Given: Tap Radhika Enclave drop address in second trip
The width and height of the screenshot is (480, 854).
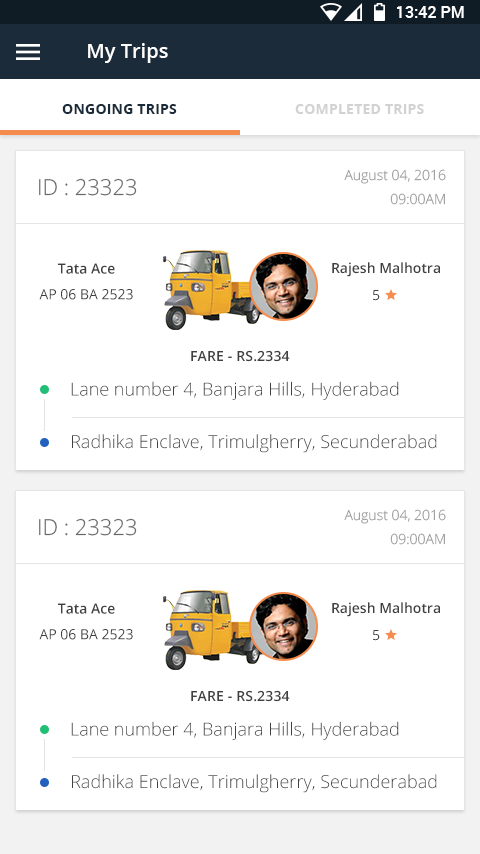Looking at the screenshot, I should tap(254, 782).
